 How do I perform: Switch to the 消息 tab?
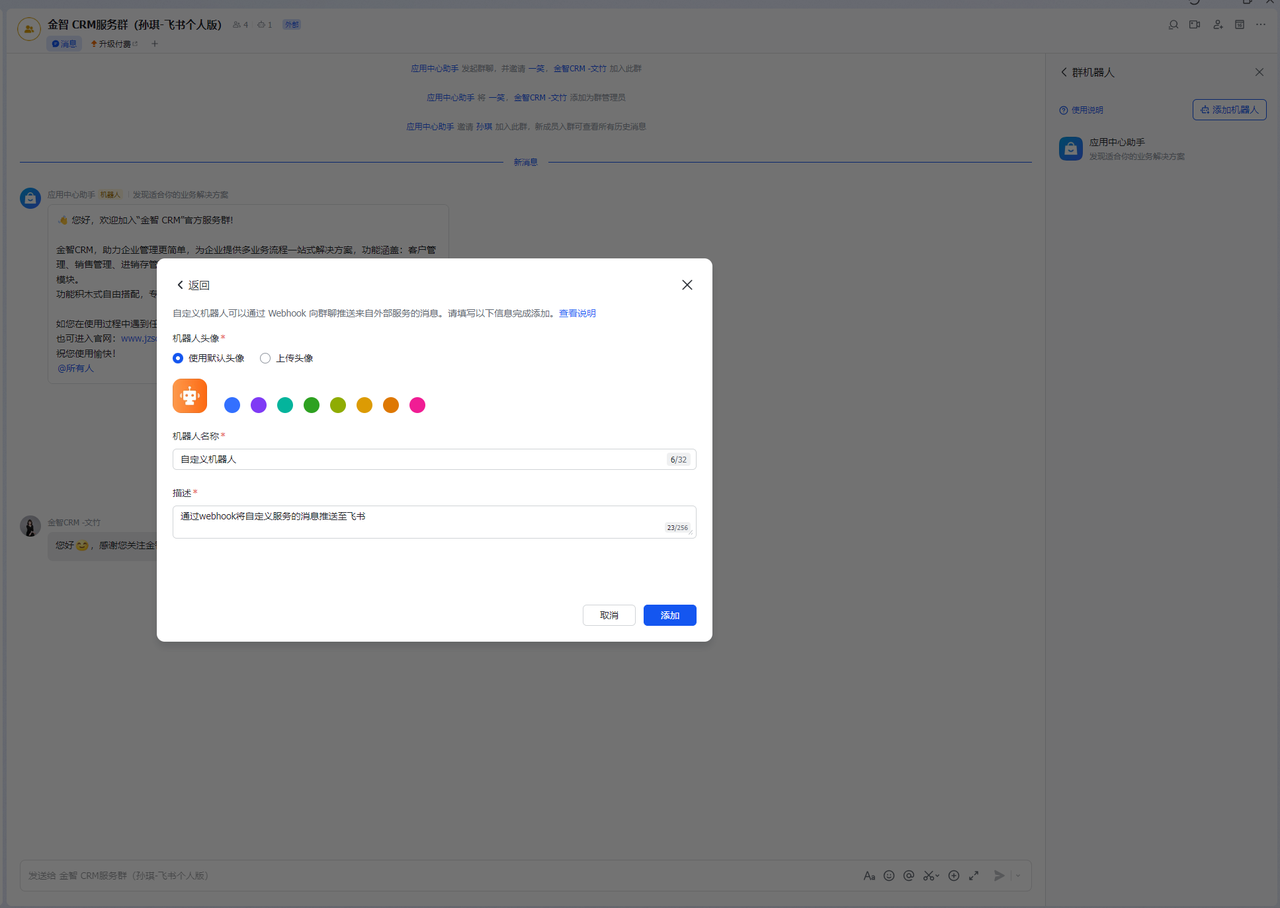[x=63, y=44]
